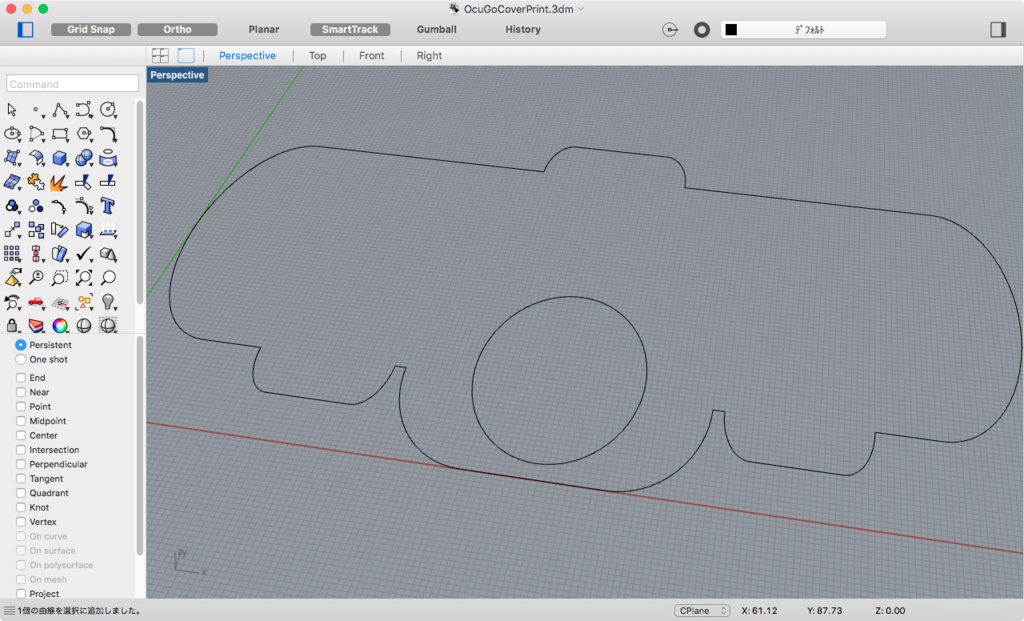Select the Text tool
The width and height of the screenshot is (1024, 621).
(x=110, y=207)
